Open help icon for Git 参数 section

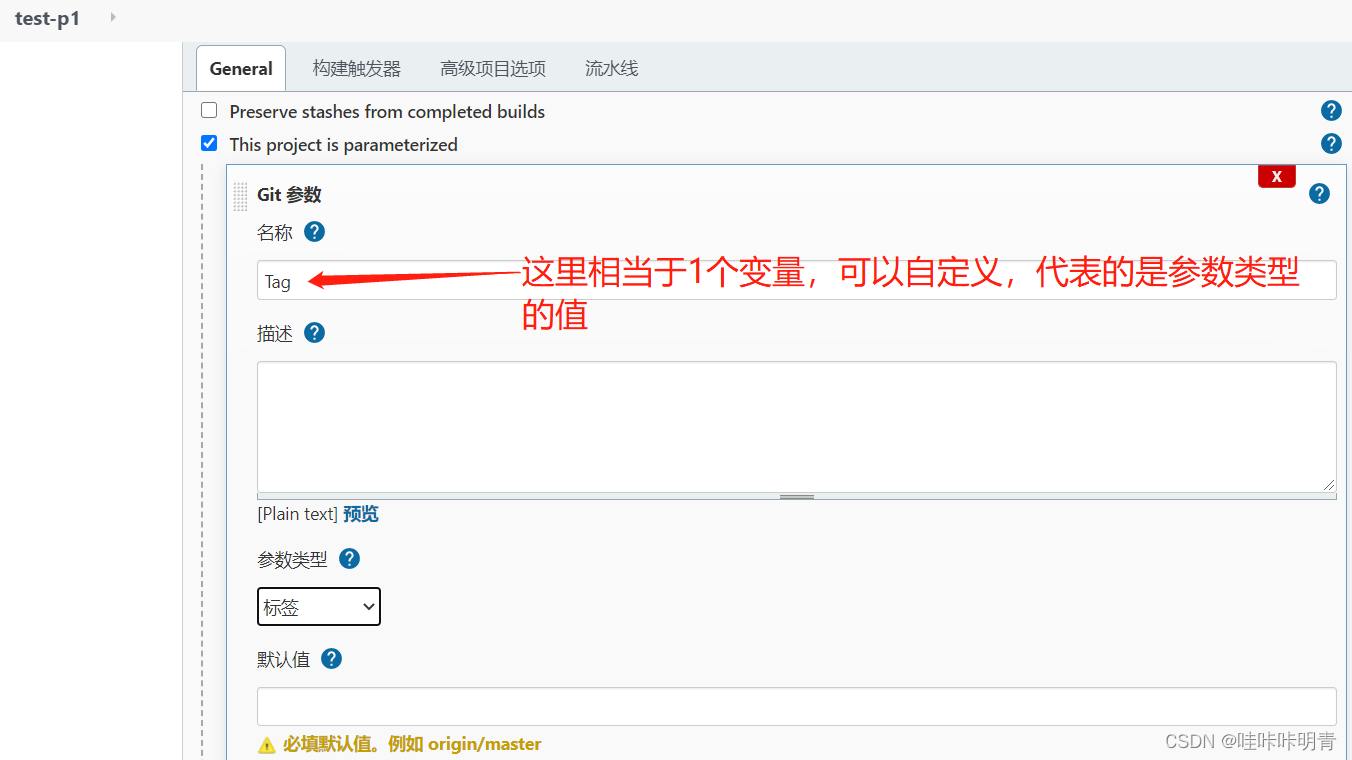click(1319, 194)
